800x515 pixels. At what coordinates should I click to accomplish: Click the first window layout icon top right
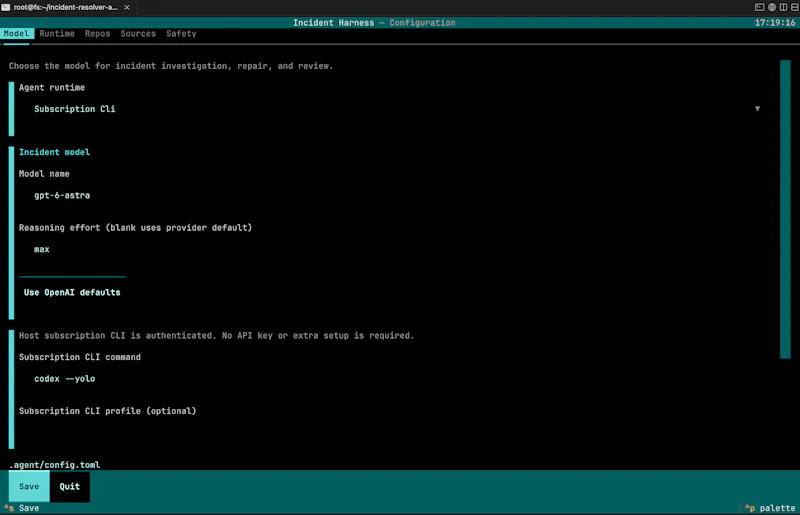tap(759, 7)
